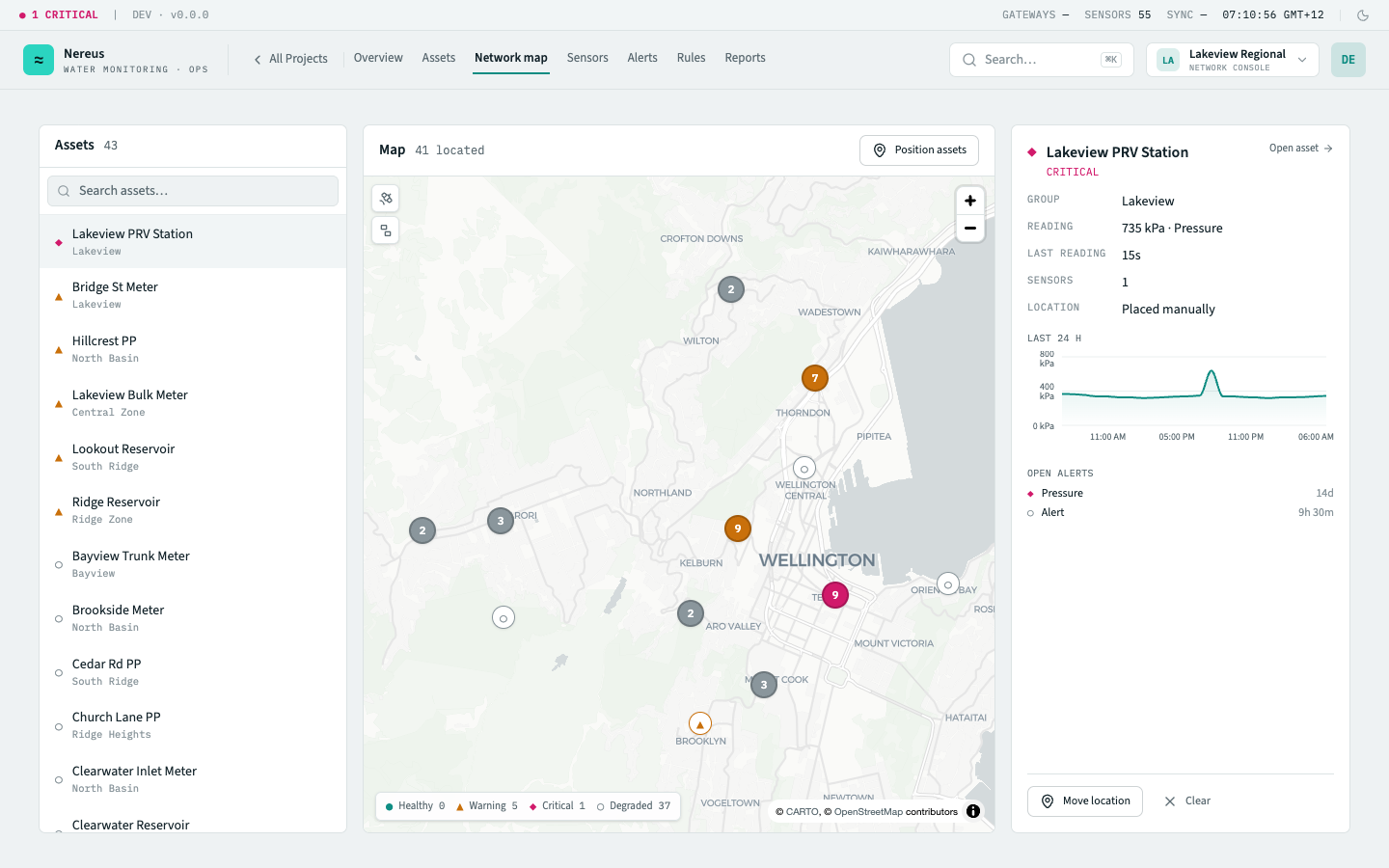Screen dimensions: 1389x868
Task: Toggle Healthy filter in map legend
Action: pyautogui.click(x=415, y=806)
